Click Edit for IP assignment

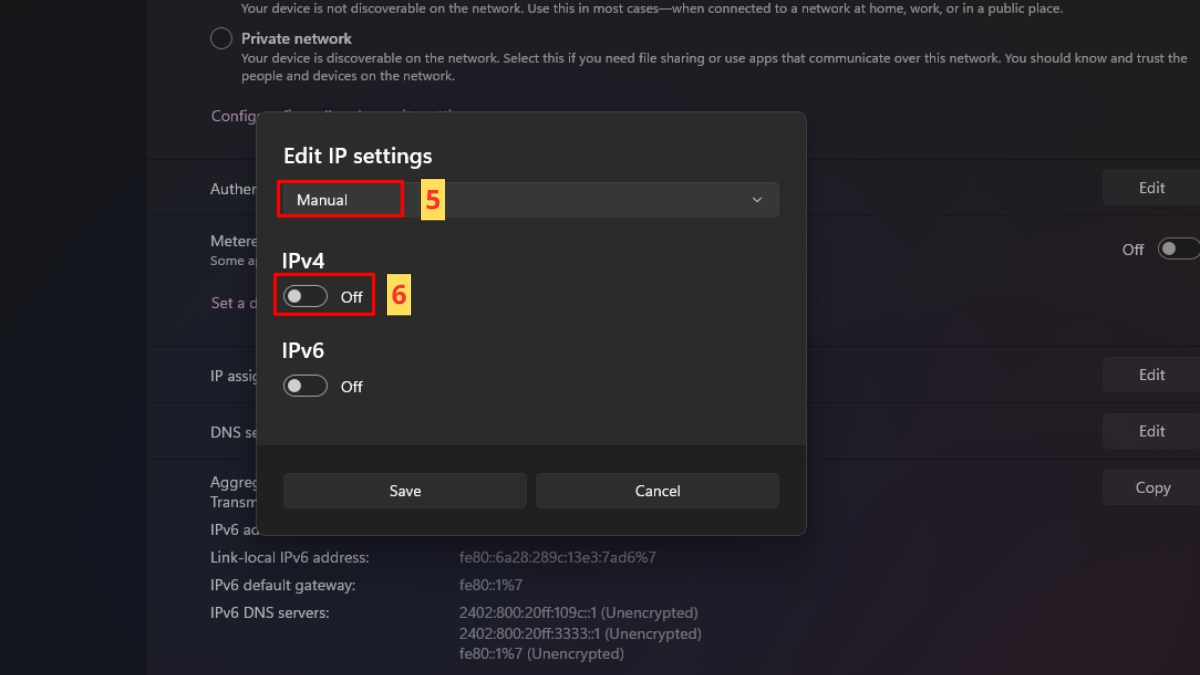pos(1151,375)
